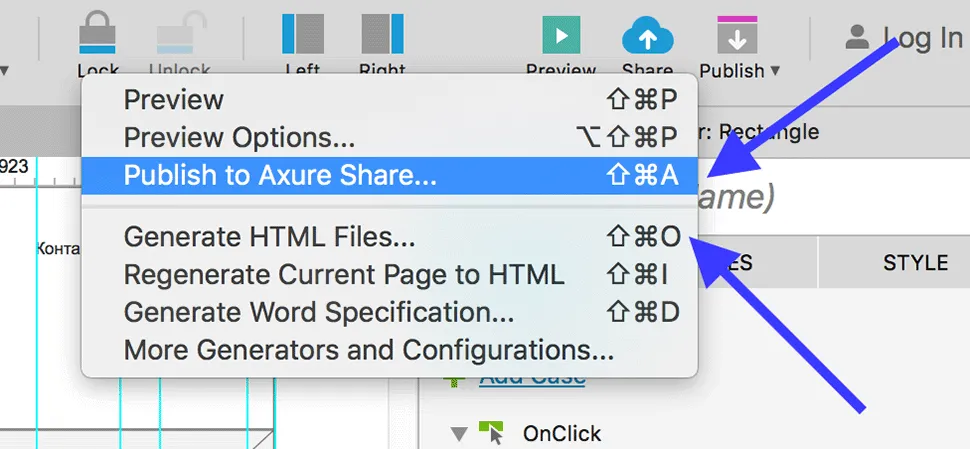970x449 pixels.
Task: Open Preview Options... menu entry
Action: [239, 137]
